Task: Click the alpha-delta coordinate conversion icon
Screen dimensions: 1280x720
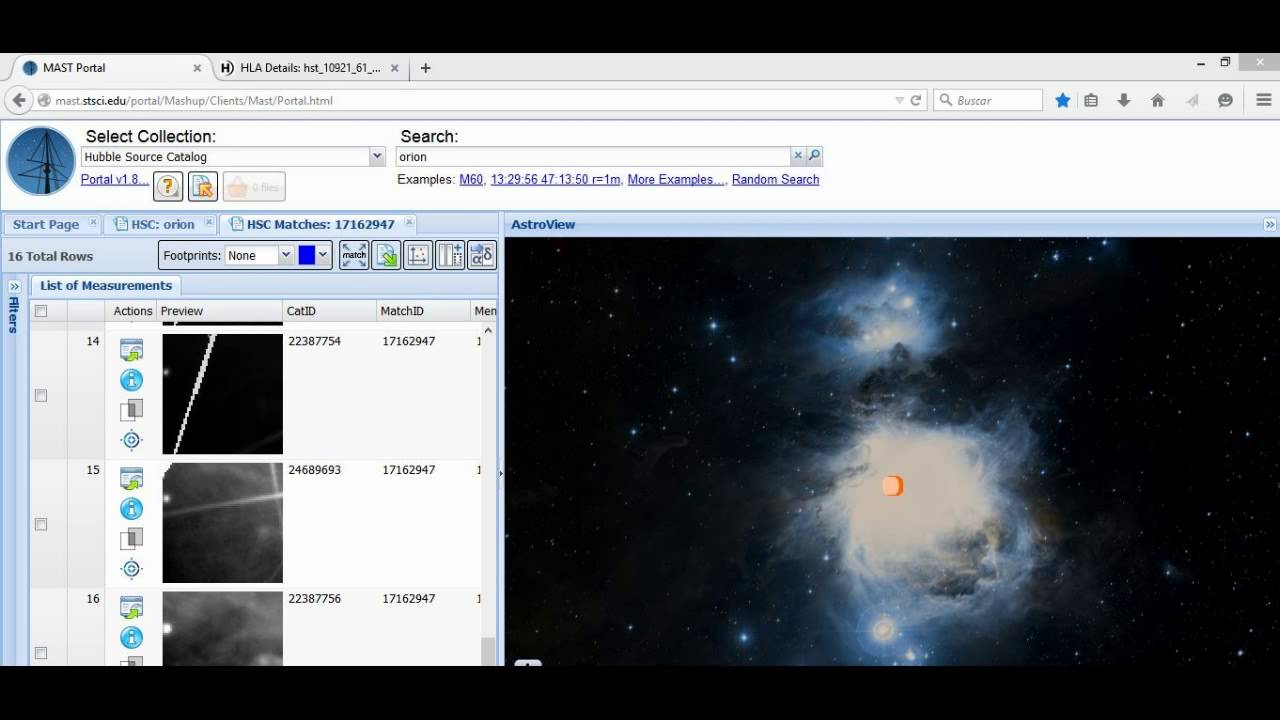Action: 481,255
